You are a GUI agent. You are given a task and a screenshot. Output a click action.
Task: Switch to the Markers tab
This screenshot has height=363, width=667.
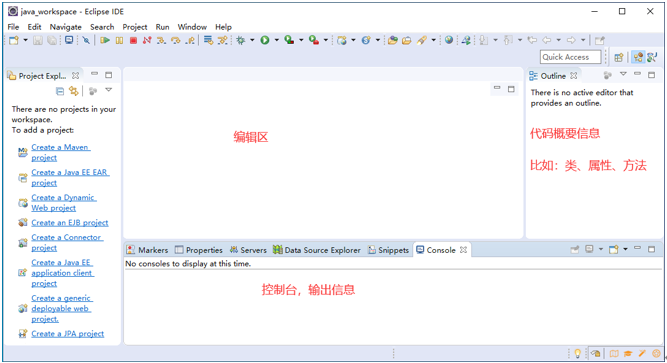148,250
